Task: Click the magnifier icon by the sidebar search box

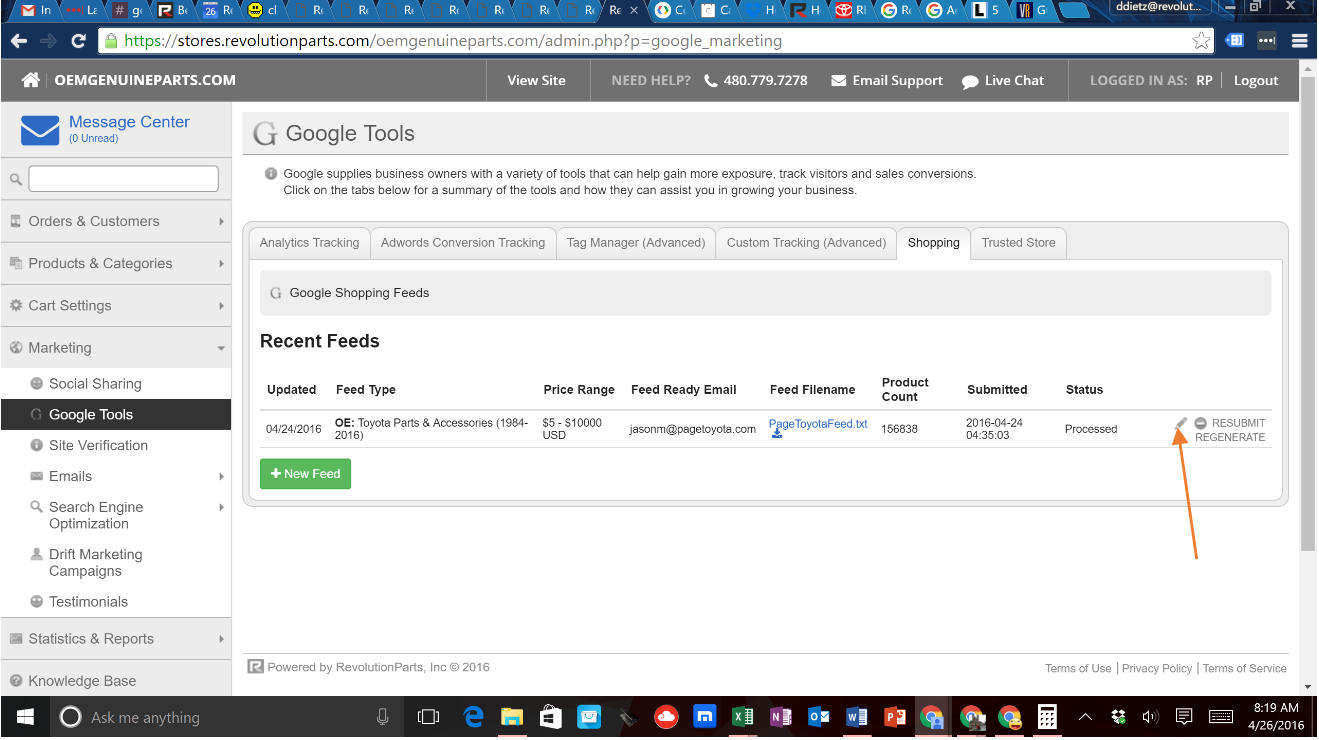Action: (x=16, y=180)
